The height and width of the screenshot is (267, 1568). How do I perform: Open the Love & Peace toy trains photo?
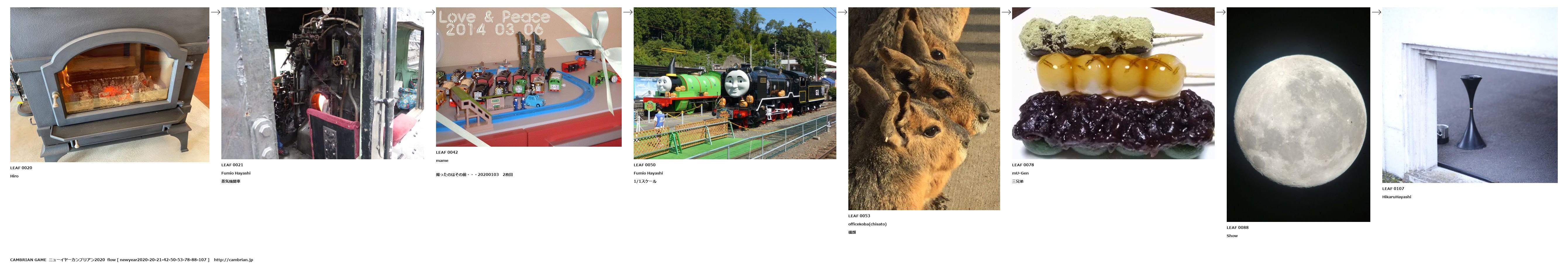[x=528, y=77]
